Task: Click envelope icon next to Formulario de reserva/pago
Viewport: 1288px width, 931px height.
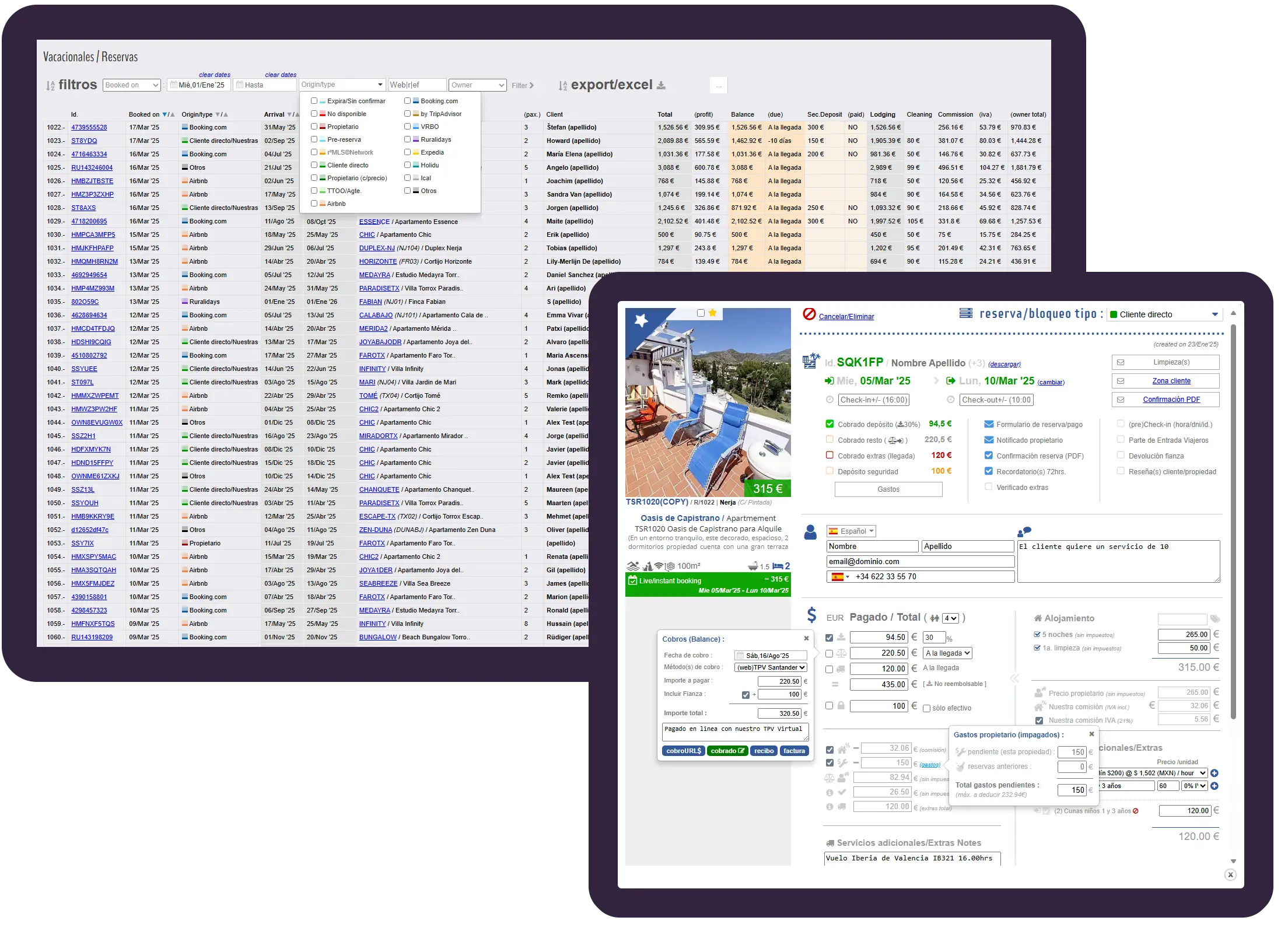Action: tap(989, 425)
